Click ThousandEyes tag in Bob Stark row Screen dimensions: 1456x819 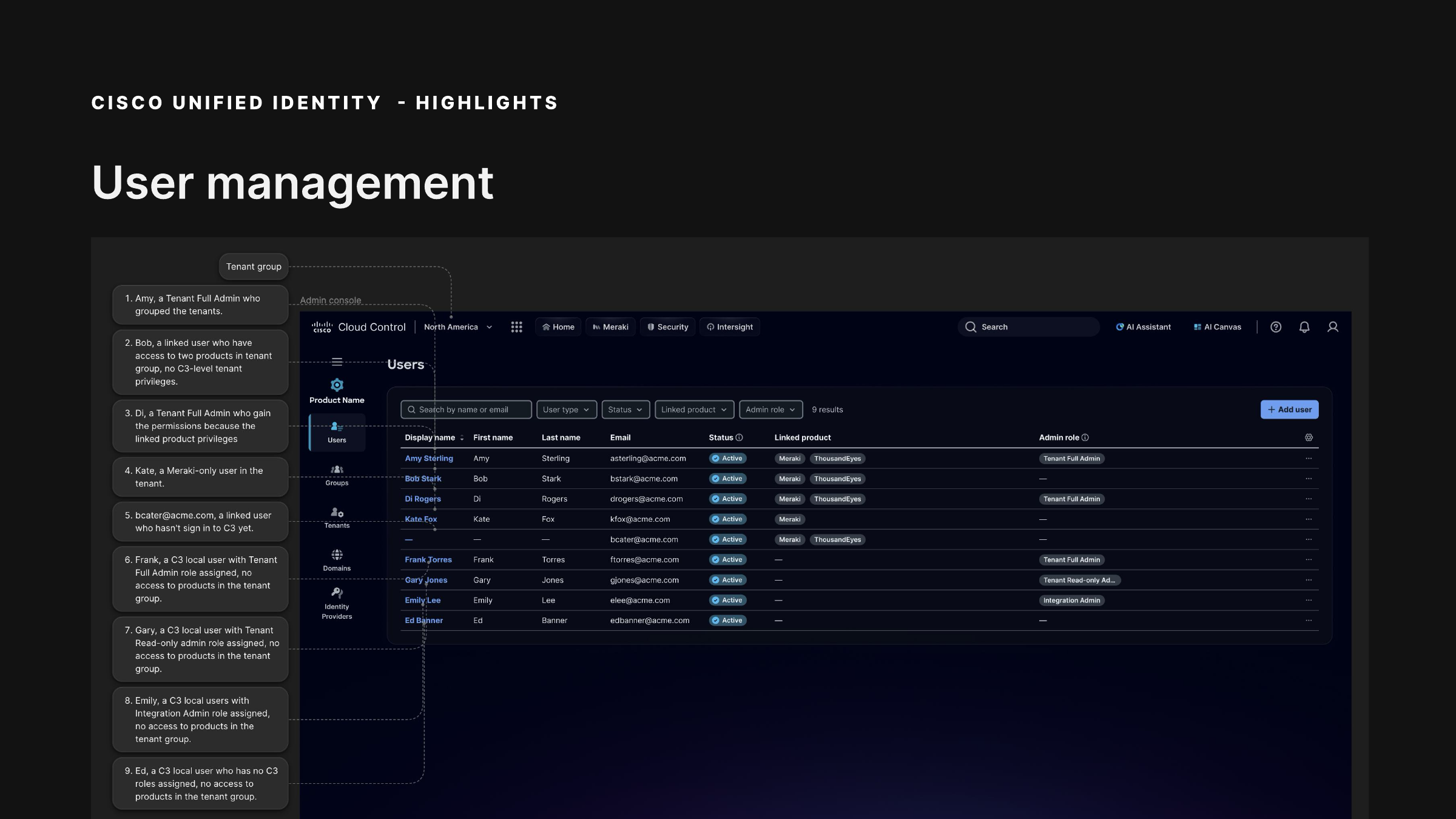[837, 479]
